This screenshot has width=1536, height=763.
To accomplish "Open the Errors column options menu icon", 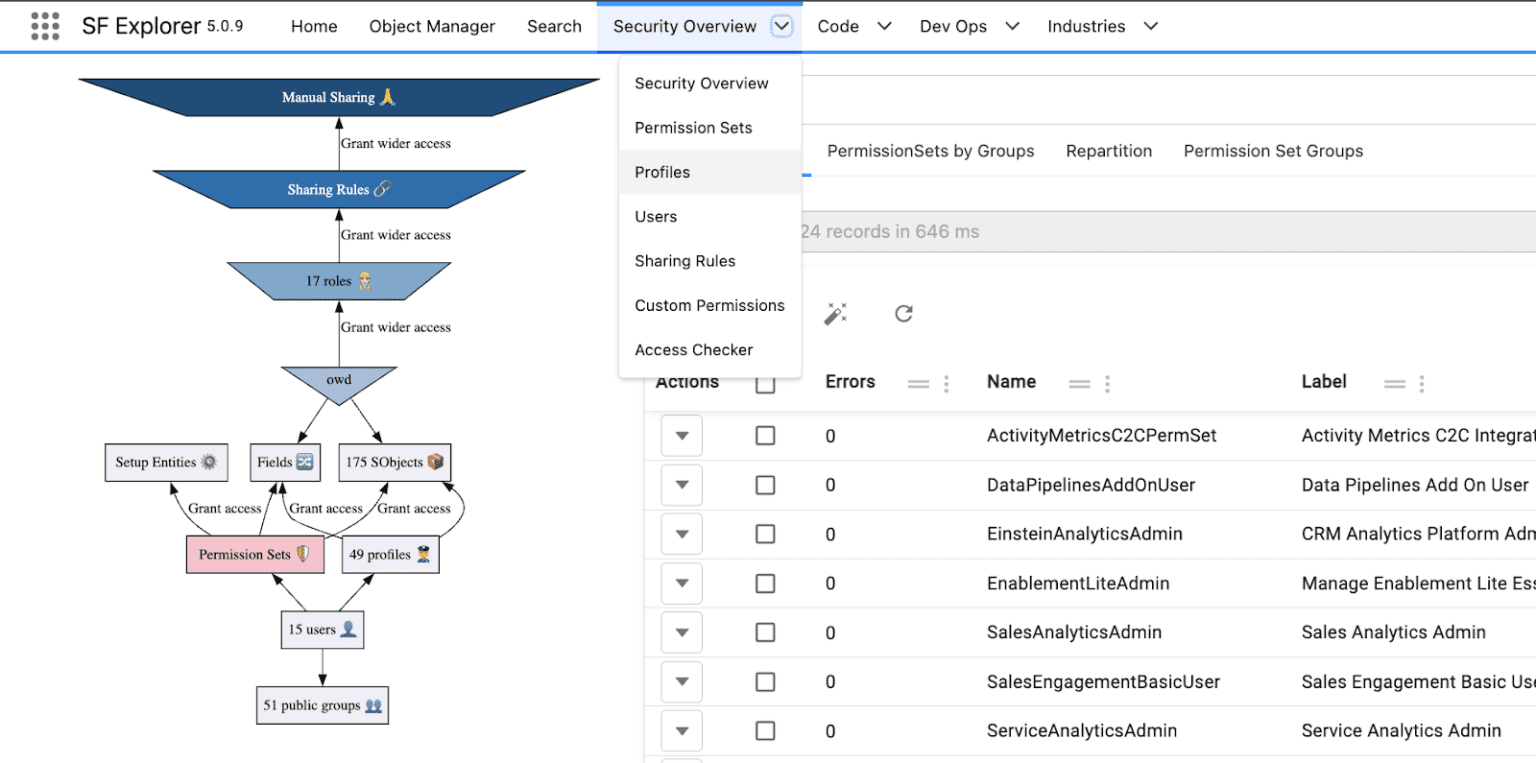I will (946, 383).
